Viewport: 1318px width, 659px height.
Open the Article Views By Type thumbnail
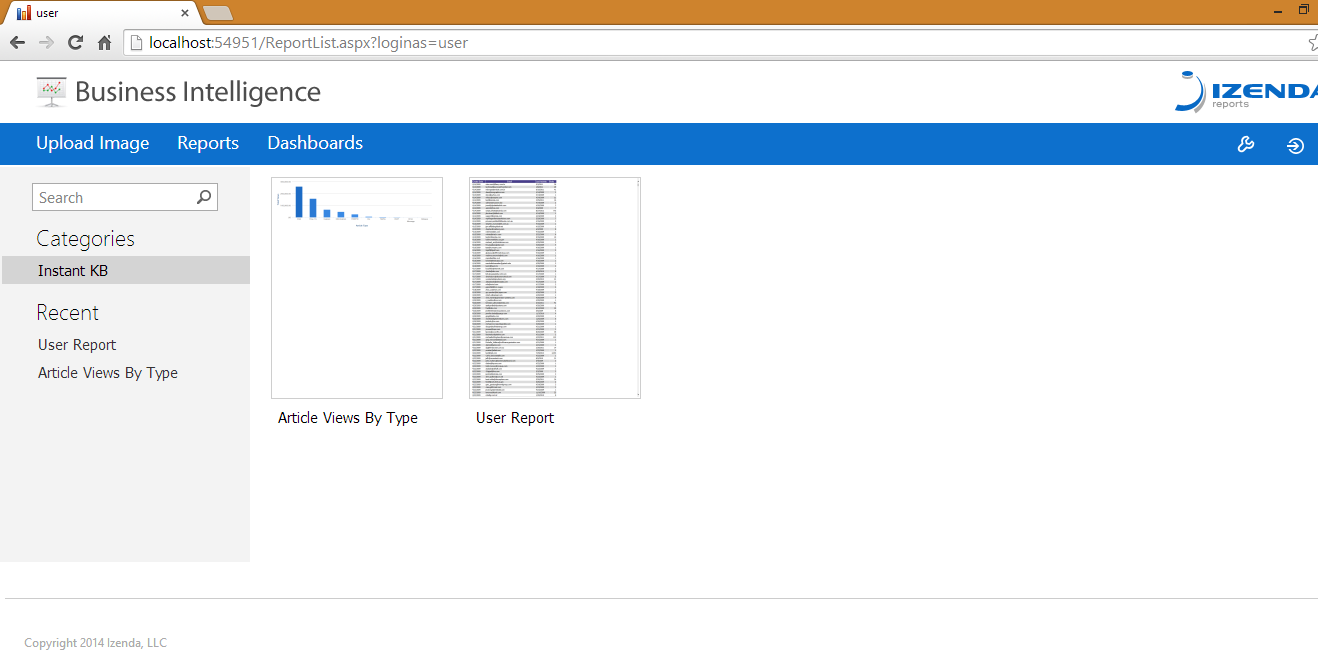(x=357, y=288)
